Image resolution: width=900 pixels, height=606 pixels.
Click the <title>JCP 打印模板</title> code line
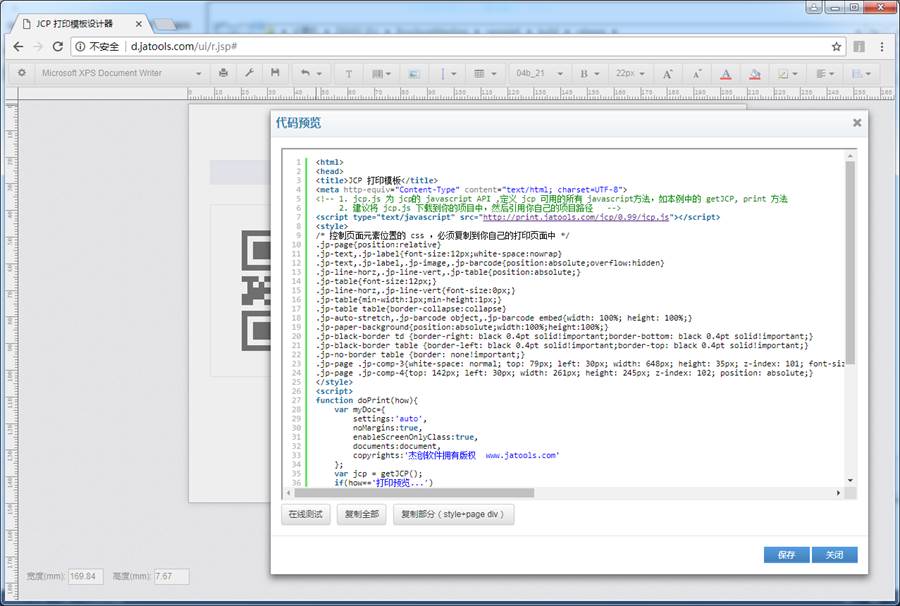click(377, 181)
